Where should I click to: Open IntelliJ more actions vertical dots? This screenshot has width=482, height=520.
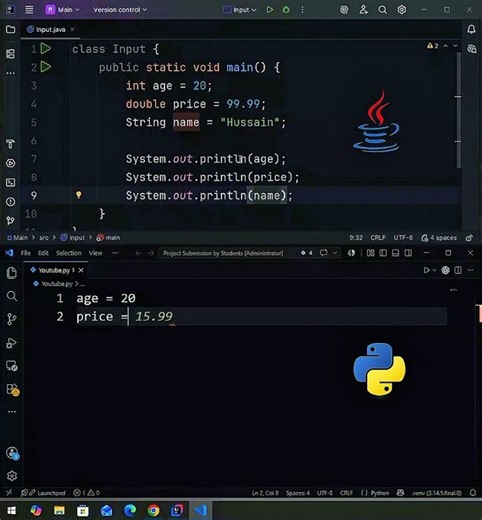[x=302, y=10]
